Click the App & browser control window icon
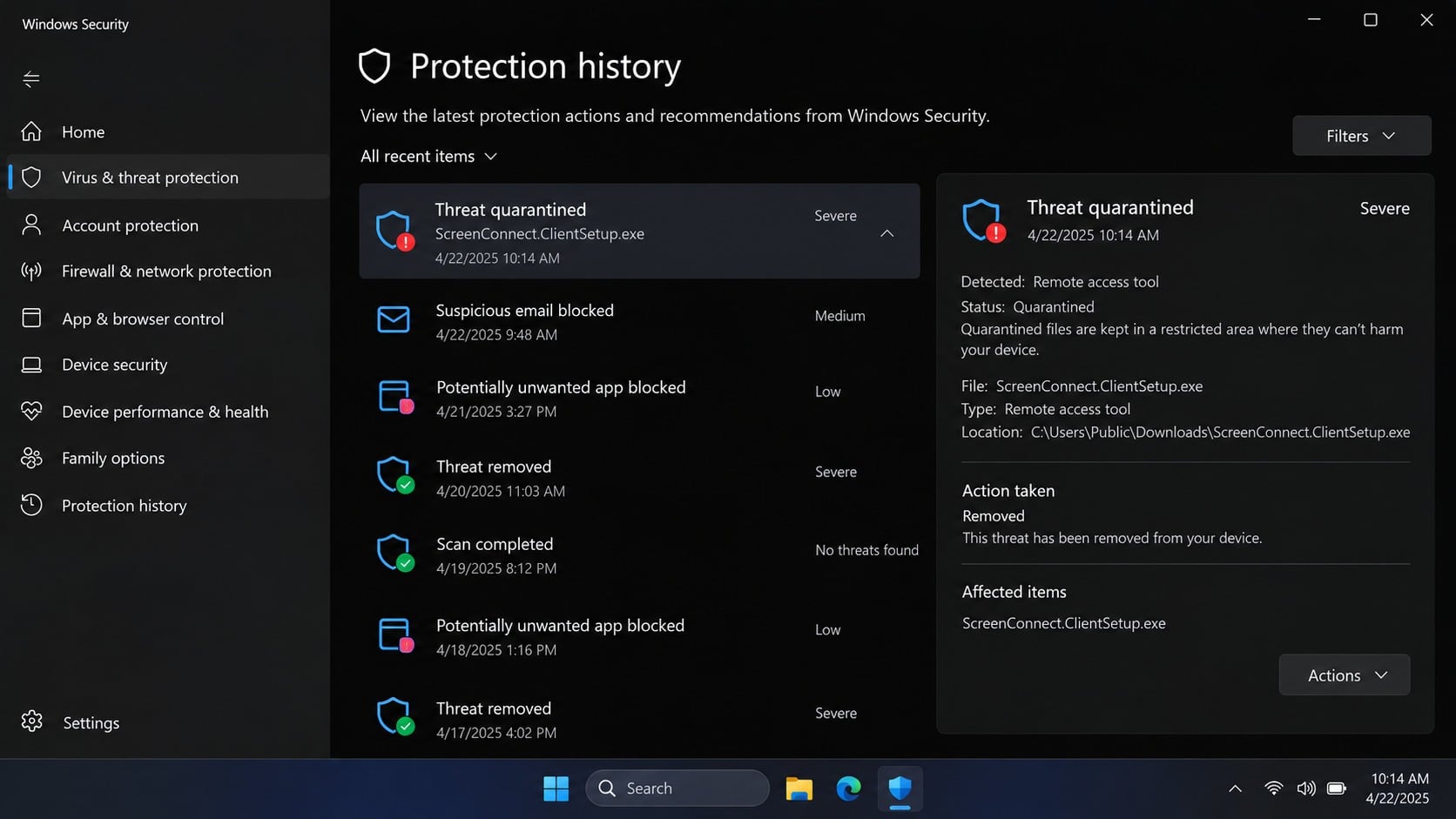 tap(31, 319)
